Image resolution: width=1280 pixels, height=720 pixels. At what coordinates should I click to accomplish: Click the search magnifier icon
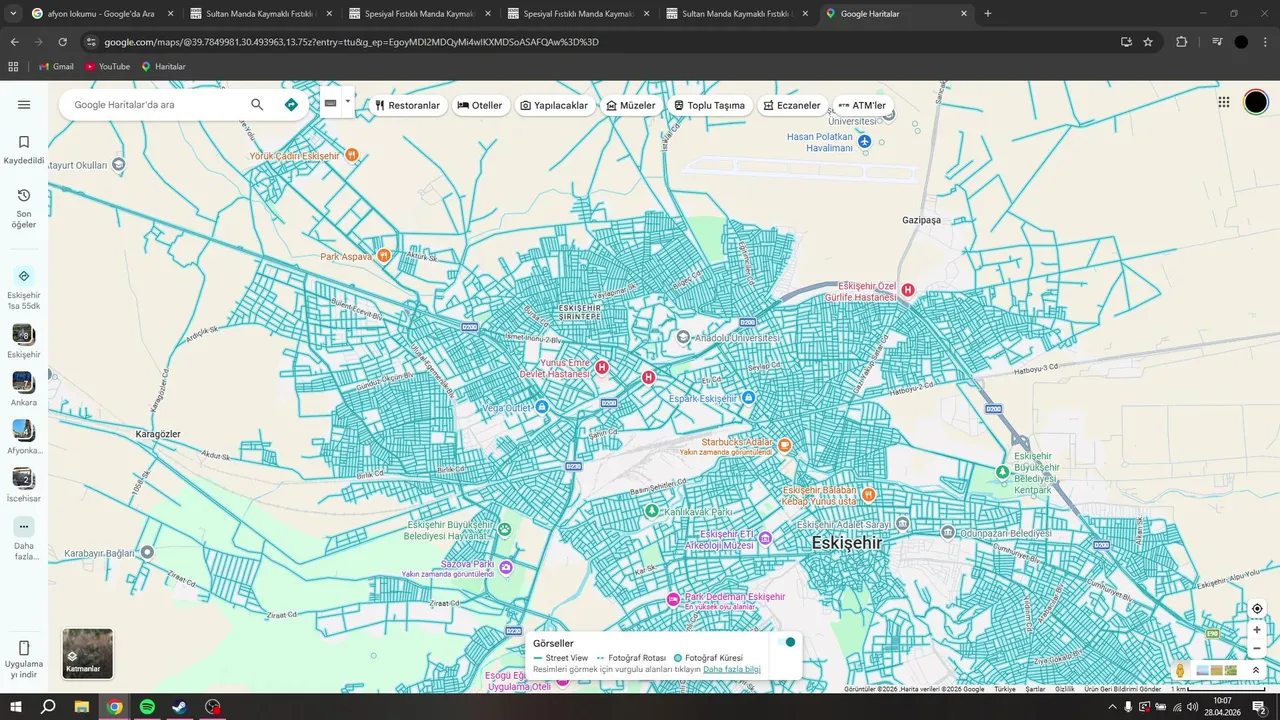tap(257, 105)
